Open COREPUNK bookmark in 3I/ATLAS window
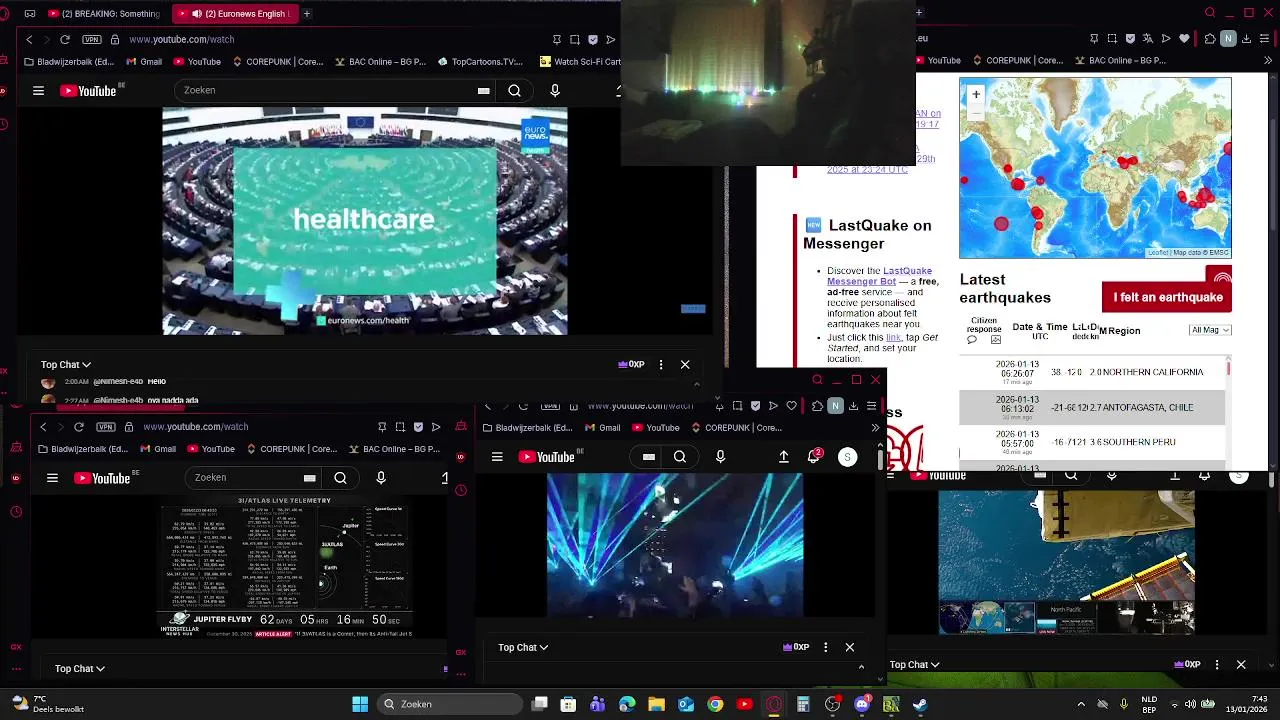Image resolution: width=1280 pixels, height=720 pixels. [291, 449]
